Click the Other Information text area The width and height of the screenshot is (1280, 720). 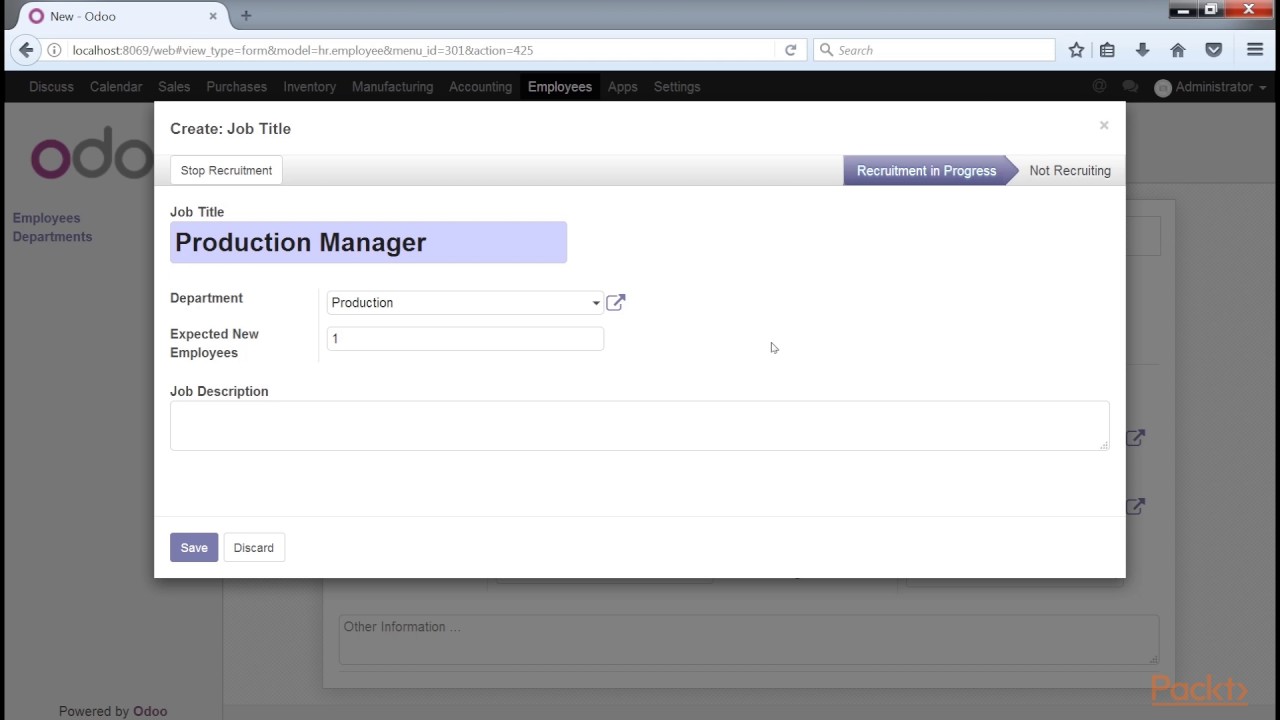coord(748,640)
